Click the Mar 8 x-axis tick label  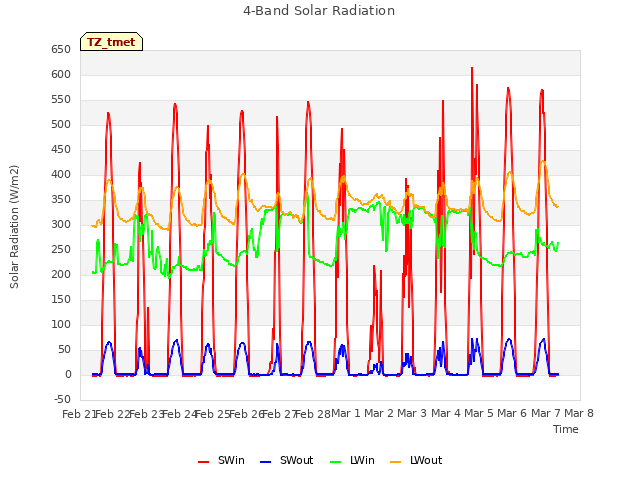click(x=579, y=413)
